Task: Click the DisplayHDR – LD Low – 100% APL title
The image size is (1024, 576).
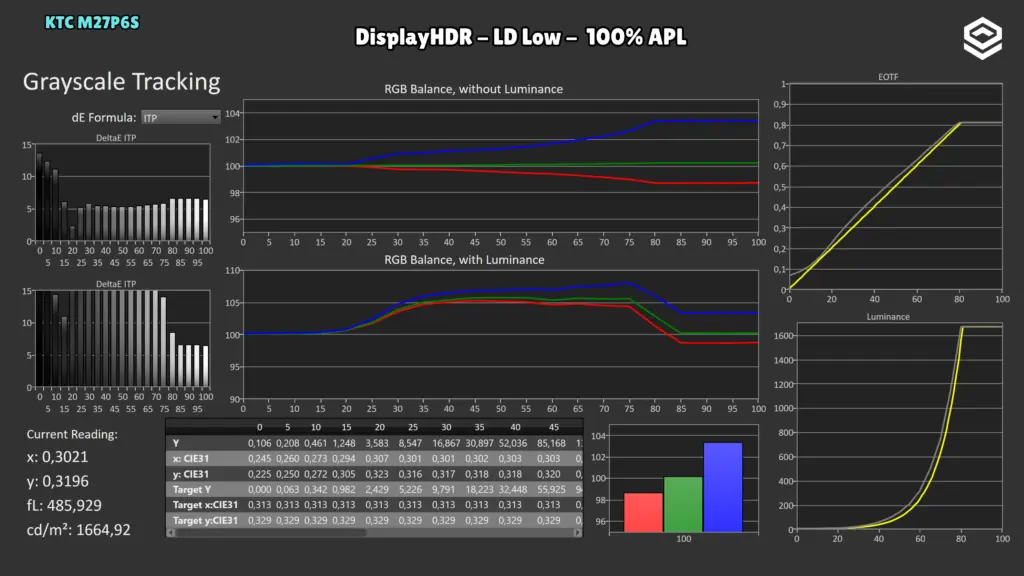Action: click(520, 37)
